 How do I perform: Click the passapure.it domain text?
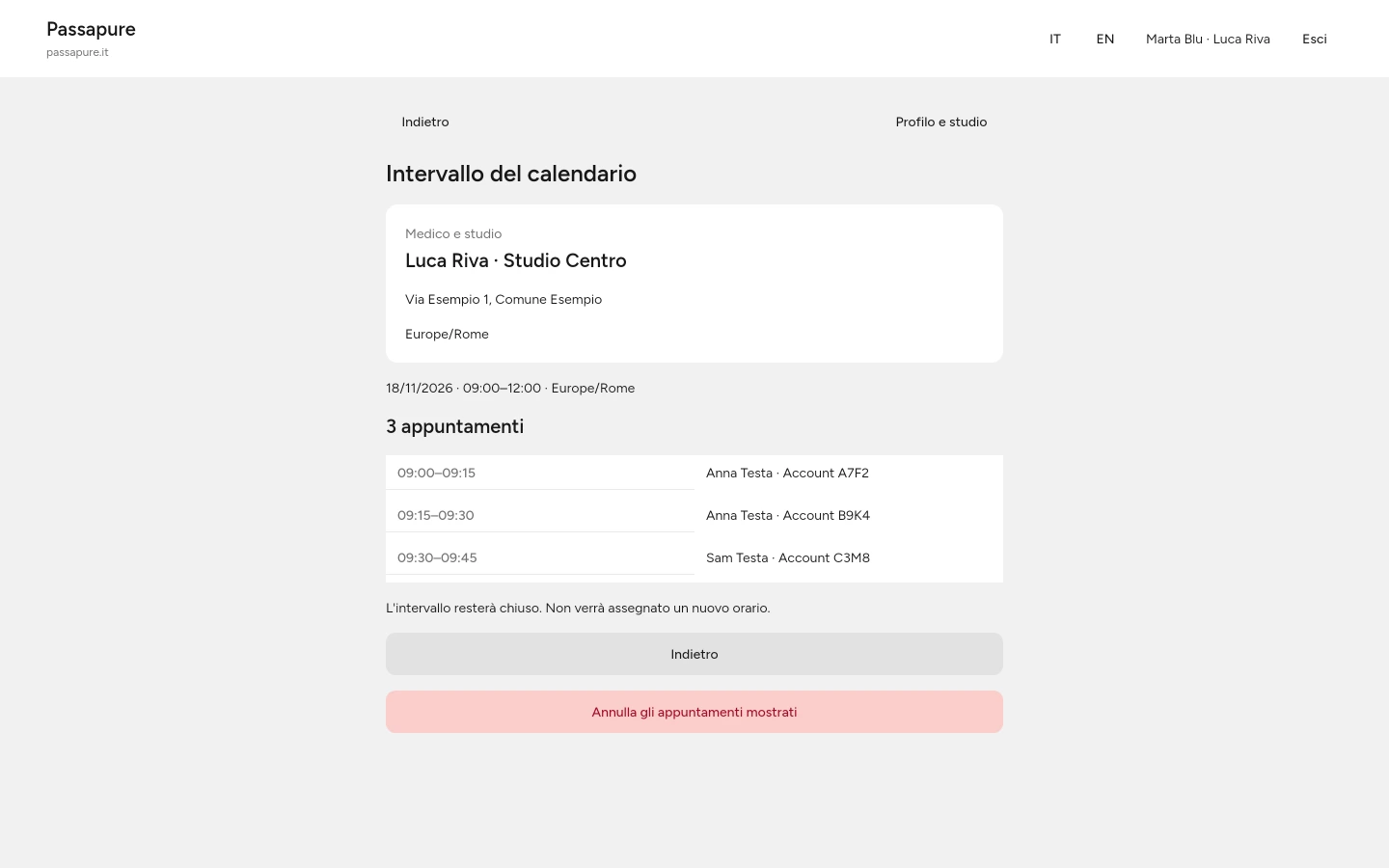click(77, 52)
